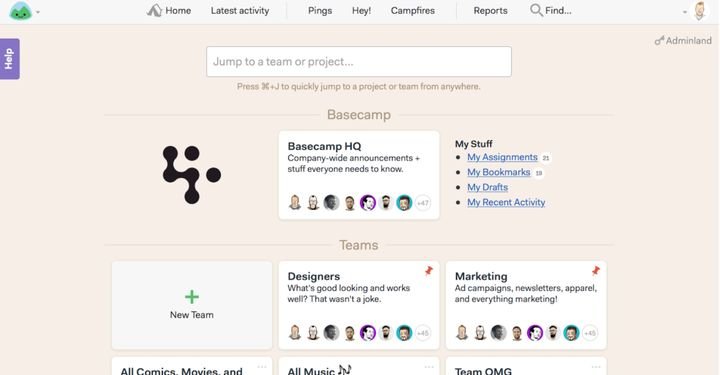Viewport: 720px width, 375px height.
Task: Click the teal avatar on Marketing card
Action: click(x=571, y=333)
